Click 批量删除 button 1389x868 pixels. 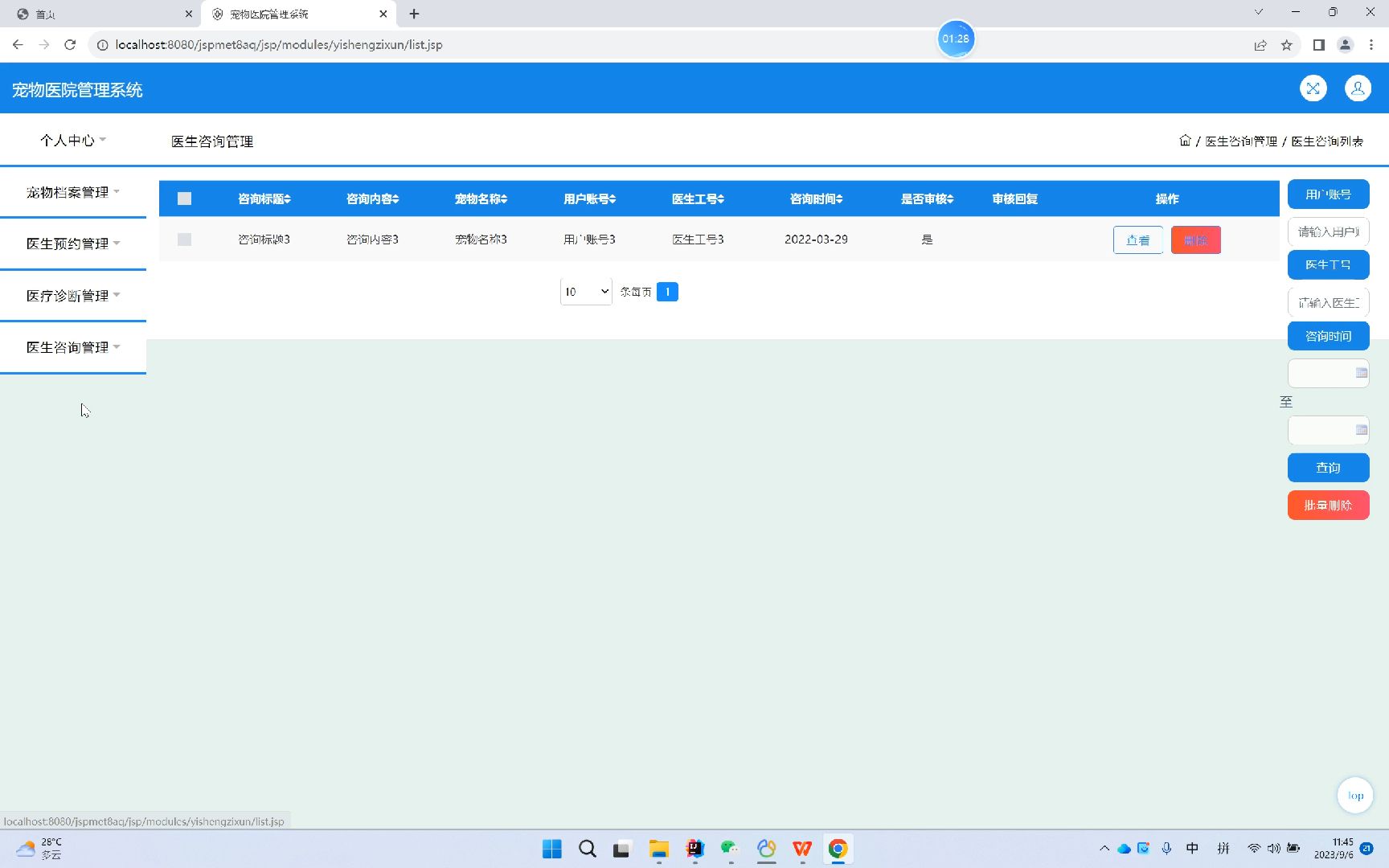tap(1328, 506)
